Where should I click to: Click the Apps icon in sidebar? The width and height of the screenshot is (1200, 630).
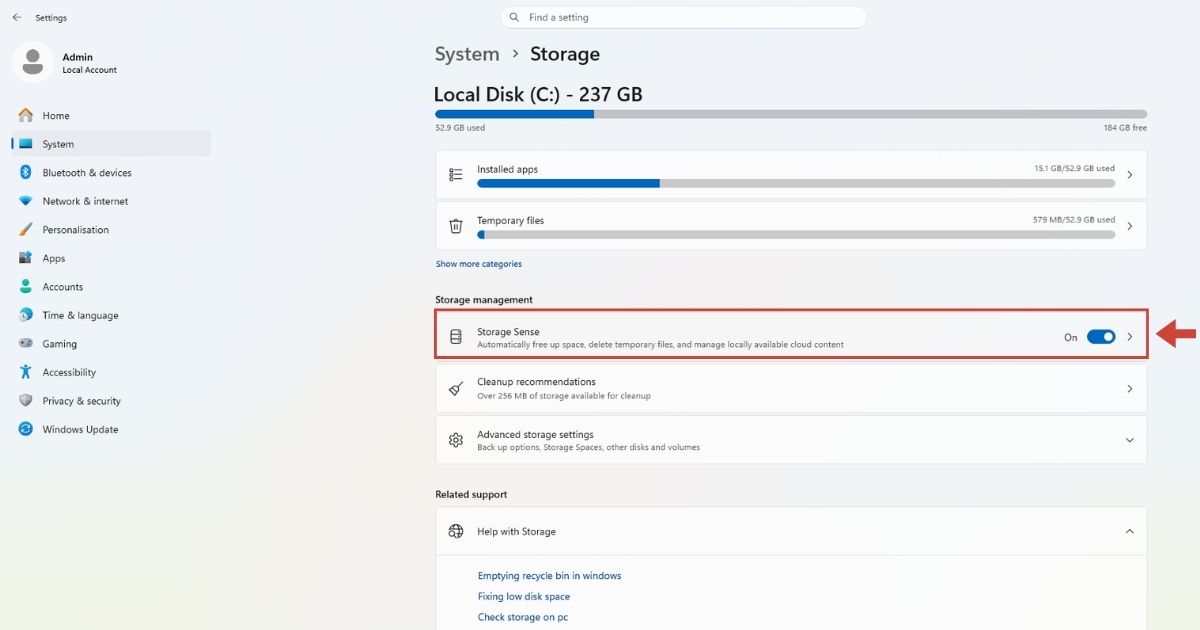pos(25,258)
